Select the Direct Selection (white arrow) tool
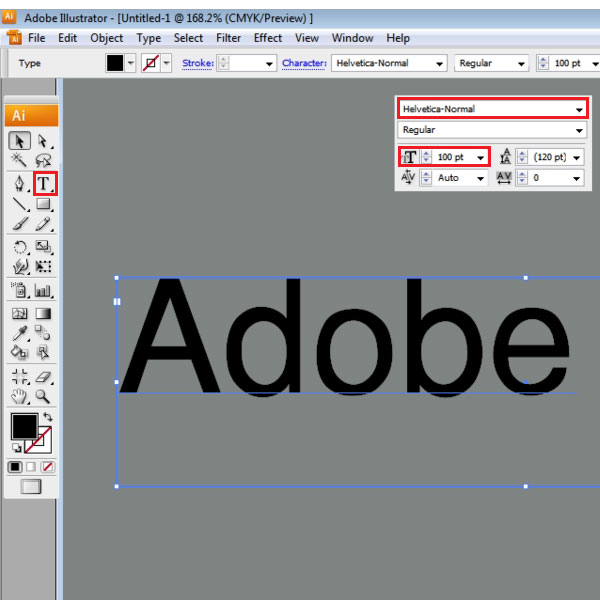The height and width of the screenshot is (600, 600). [43, 141]
